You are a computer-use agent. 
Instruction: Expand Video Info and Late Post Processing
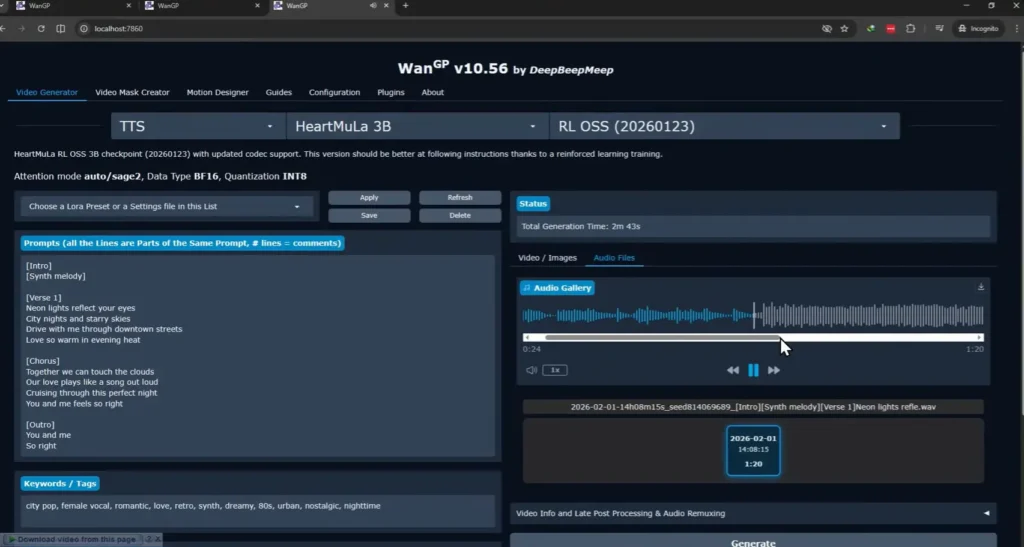[x=752, y=513]
